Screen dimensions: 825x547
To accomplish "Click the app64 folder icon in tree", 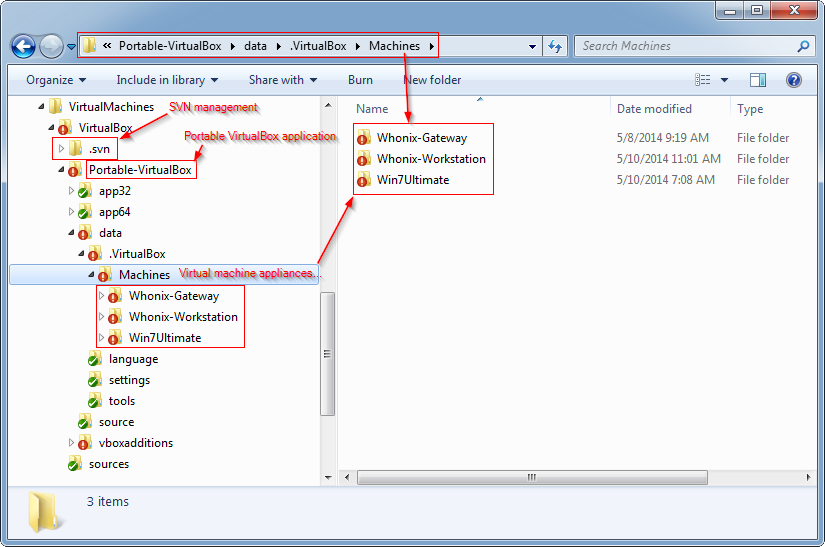I will pos(85,212).
